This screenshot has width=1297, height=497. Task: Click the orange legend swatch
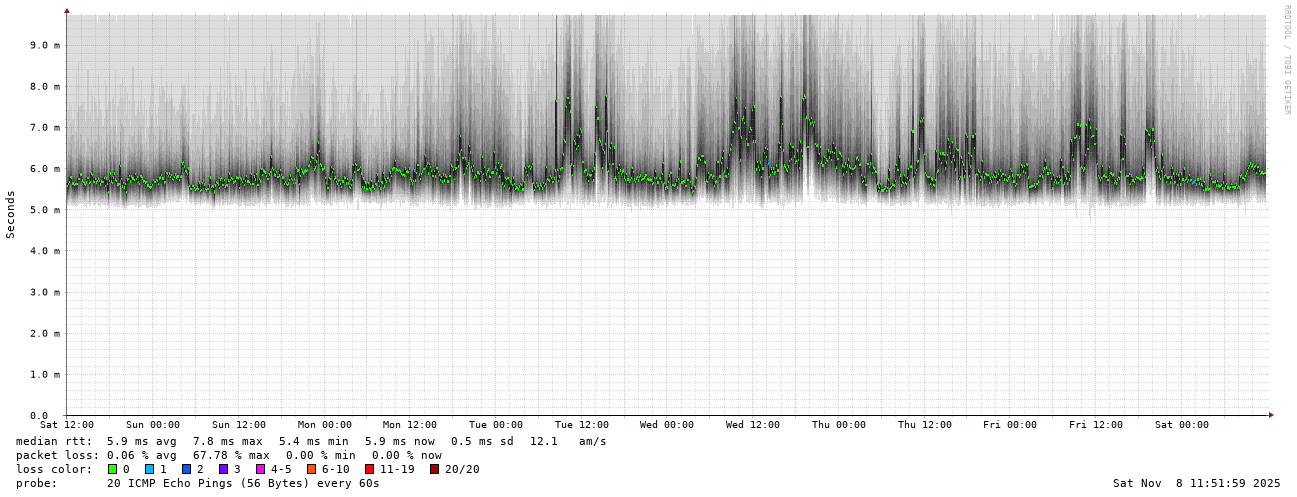311,469
